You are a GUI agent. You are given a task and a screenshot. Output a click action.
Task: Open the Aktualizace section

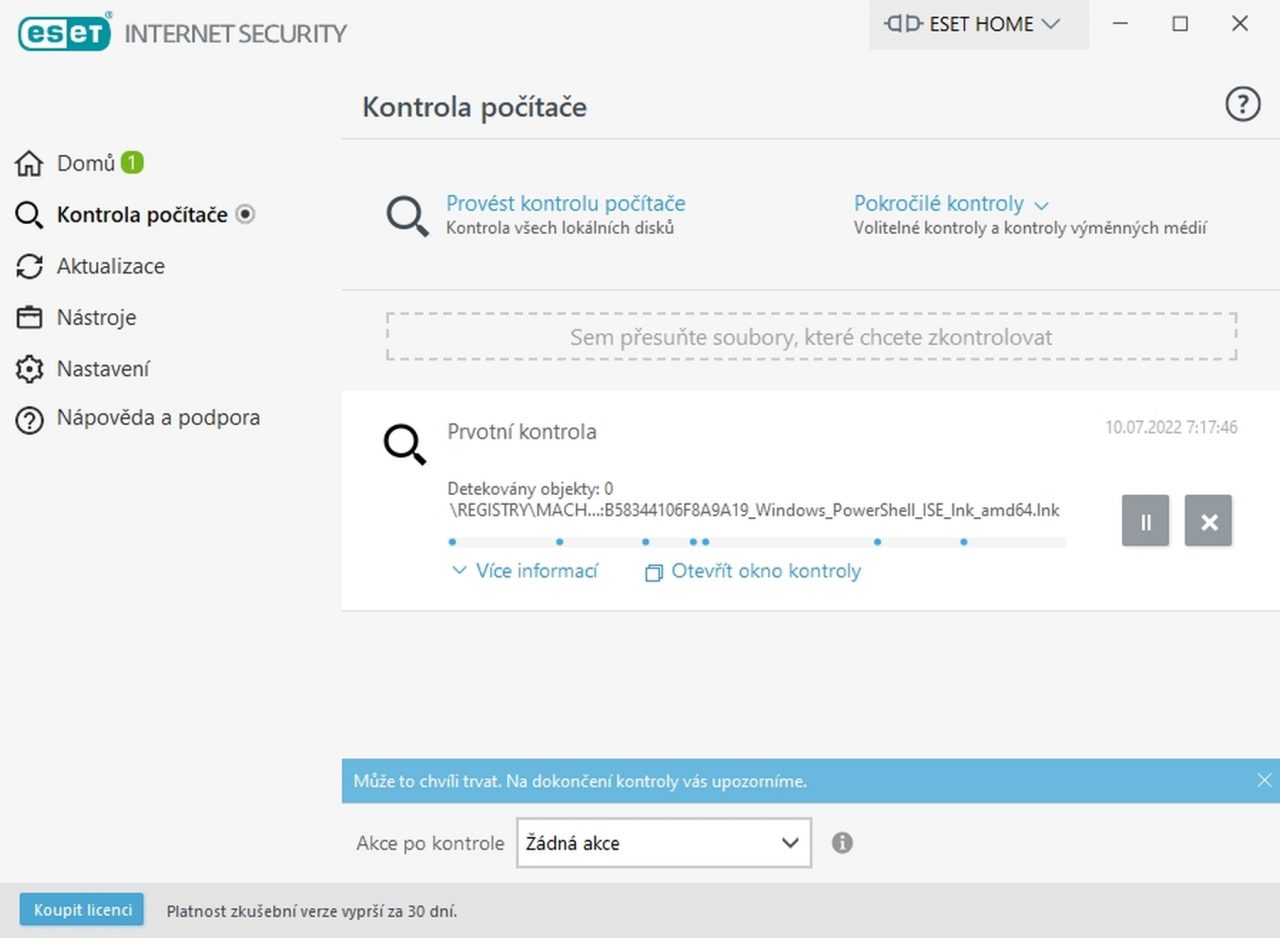[x=110, y=266]
